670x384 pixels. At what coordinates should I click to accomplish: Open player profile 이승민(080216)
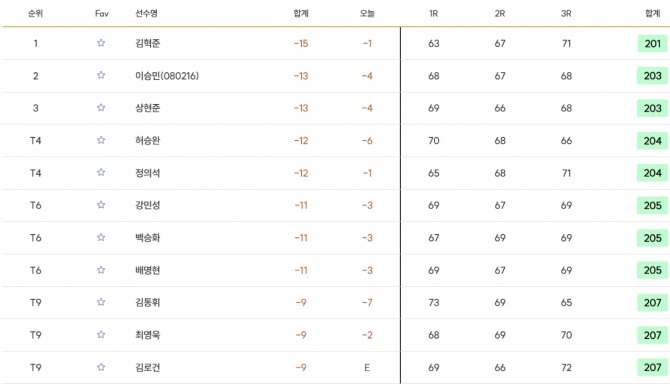pos(167,76)
